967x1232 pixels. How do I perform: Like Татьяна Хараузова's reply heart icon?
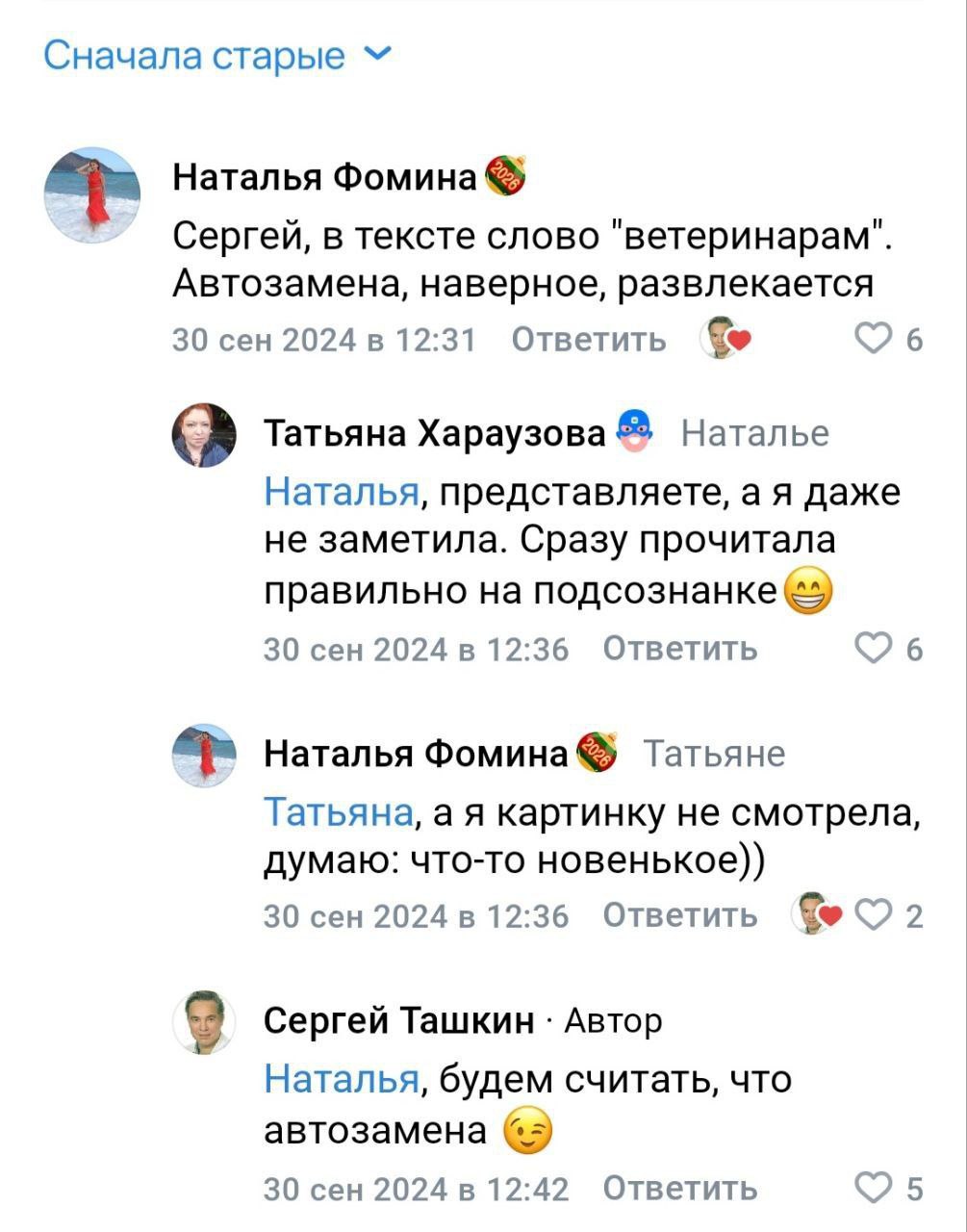pos(873,650)
